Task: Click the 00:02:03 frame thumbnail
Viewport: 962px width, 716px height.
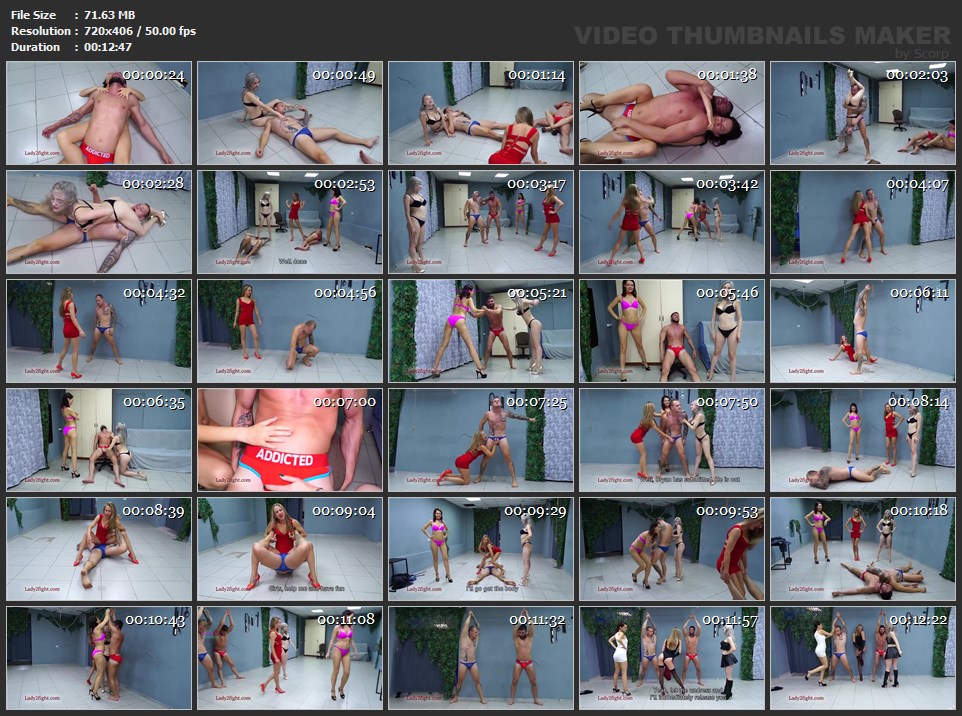Action: click(862, 113)
